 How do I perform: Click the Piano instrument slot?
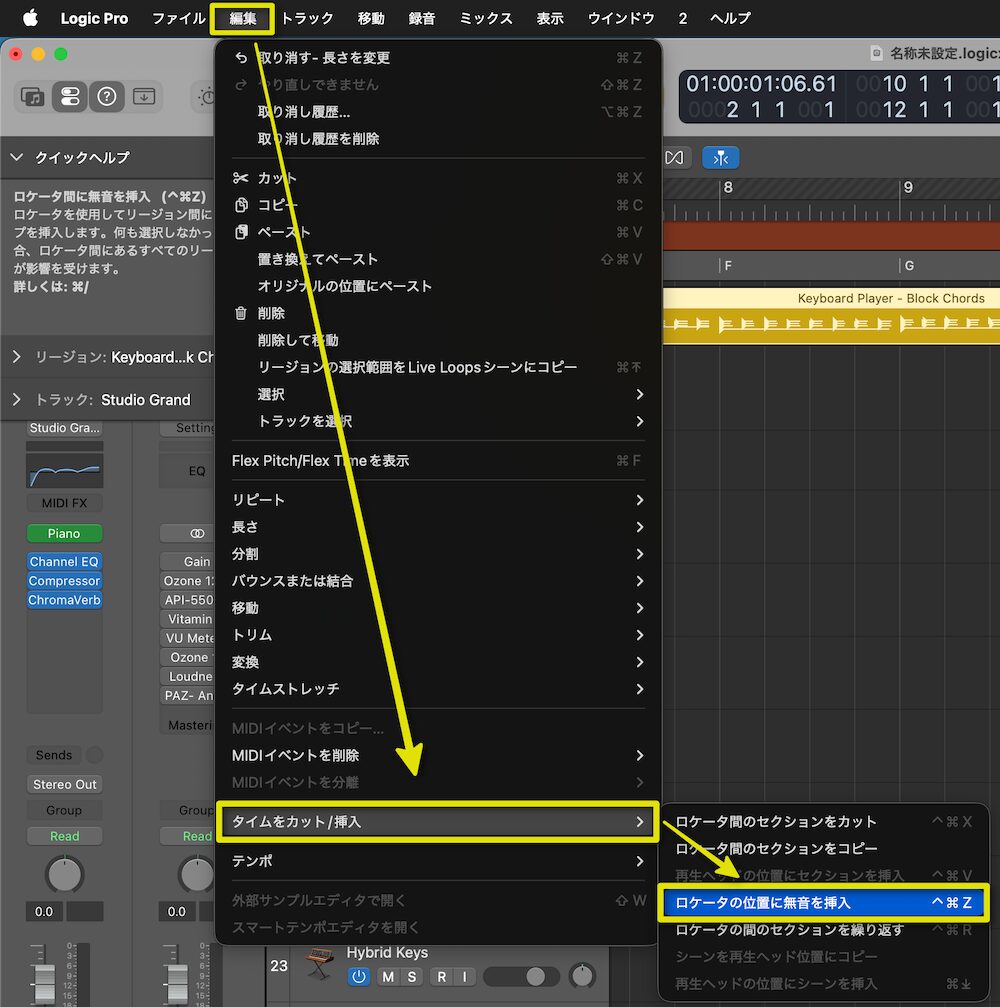click(x=64, y=533)
